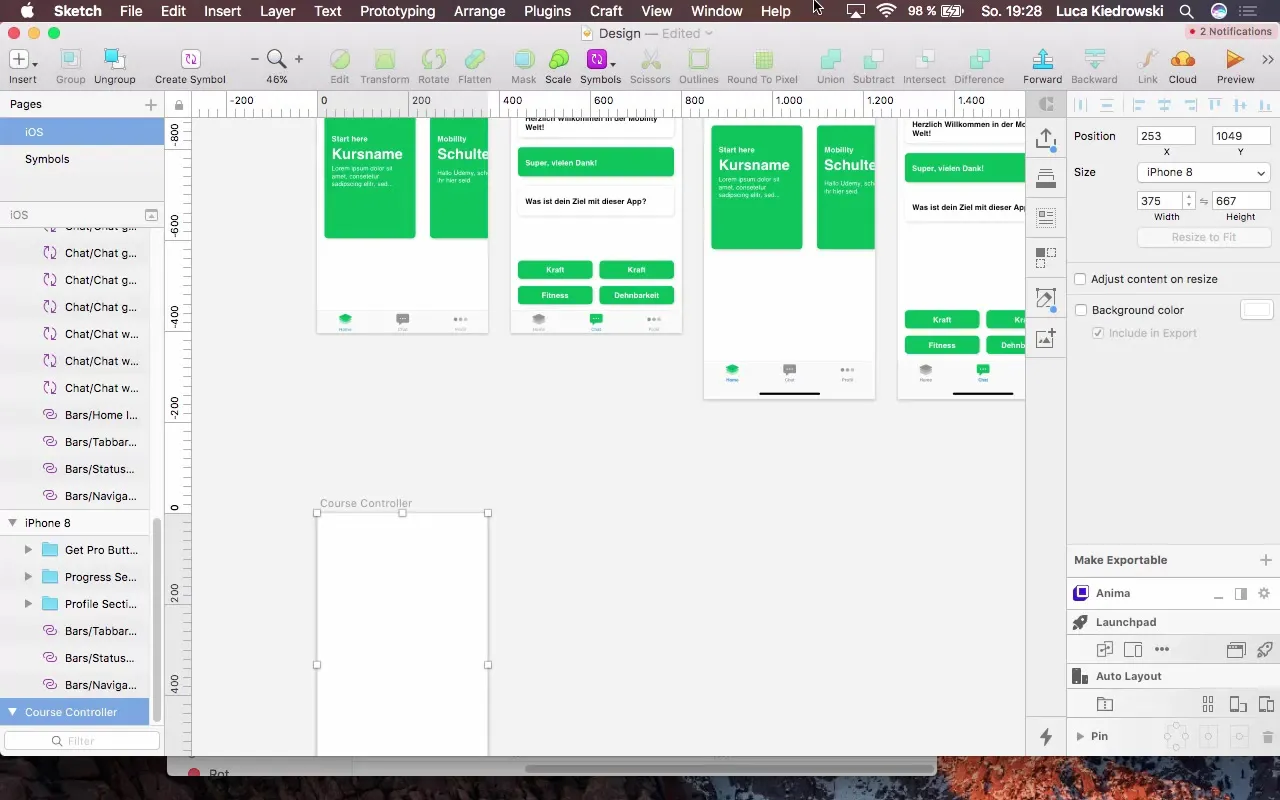
Task: Open the Arrange menu
Action: (479, 11)
